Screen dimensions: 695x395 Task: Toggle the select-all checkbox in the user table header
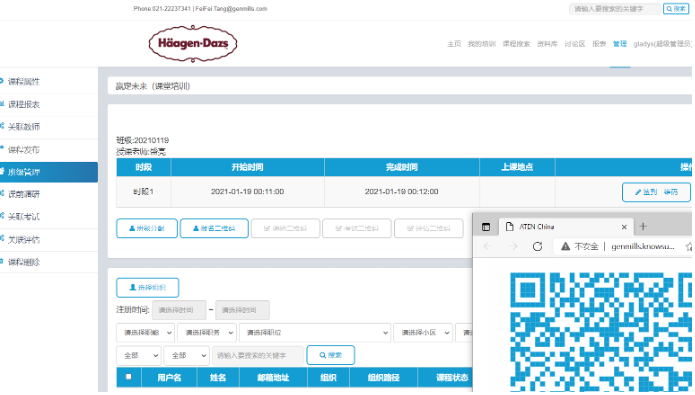click(x=129, y=377)
